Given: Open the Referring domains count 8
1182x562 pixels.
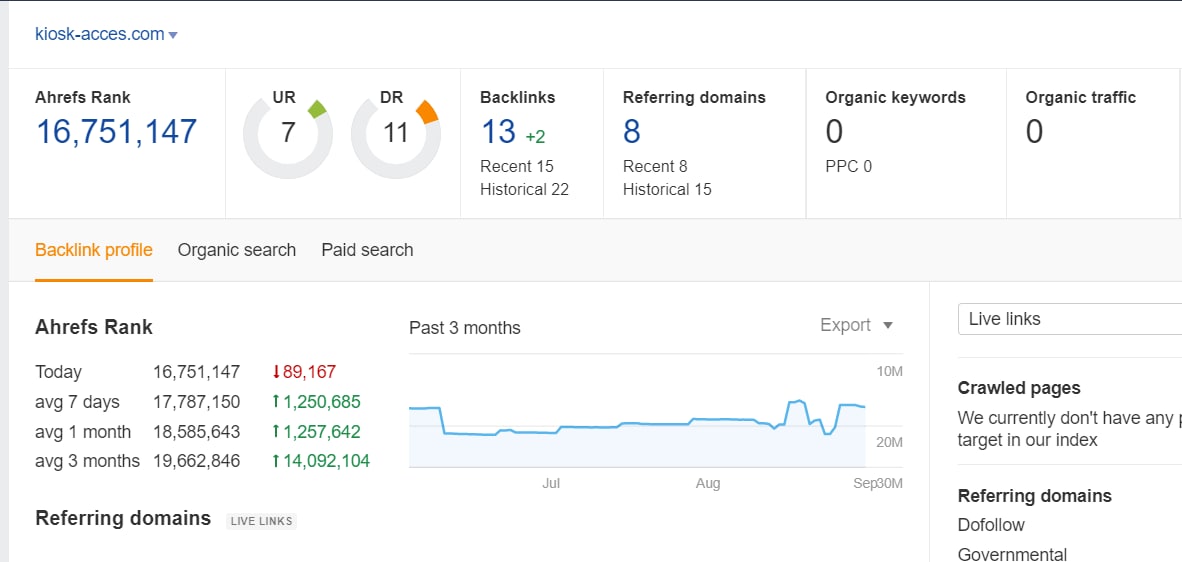Looking at the screenshot, I should point(632,132).
